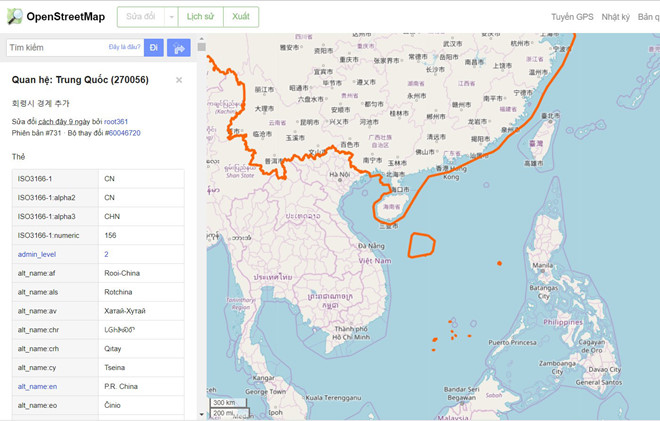The height and width of the screenshot is (421, 660).
Task: Click the Sửa đổi edit button
Action: [x=139, y=17]
